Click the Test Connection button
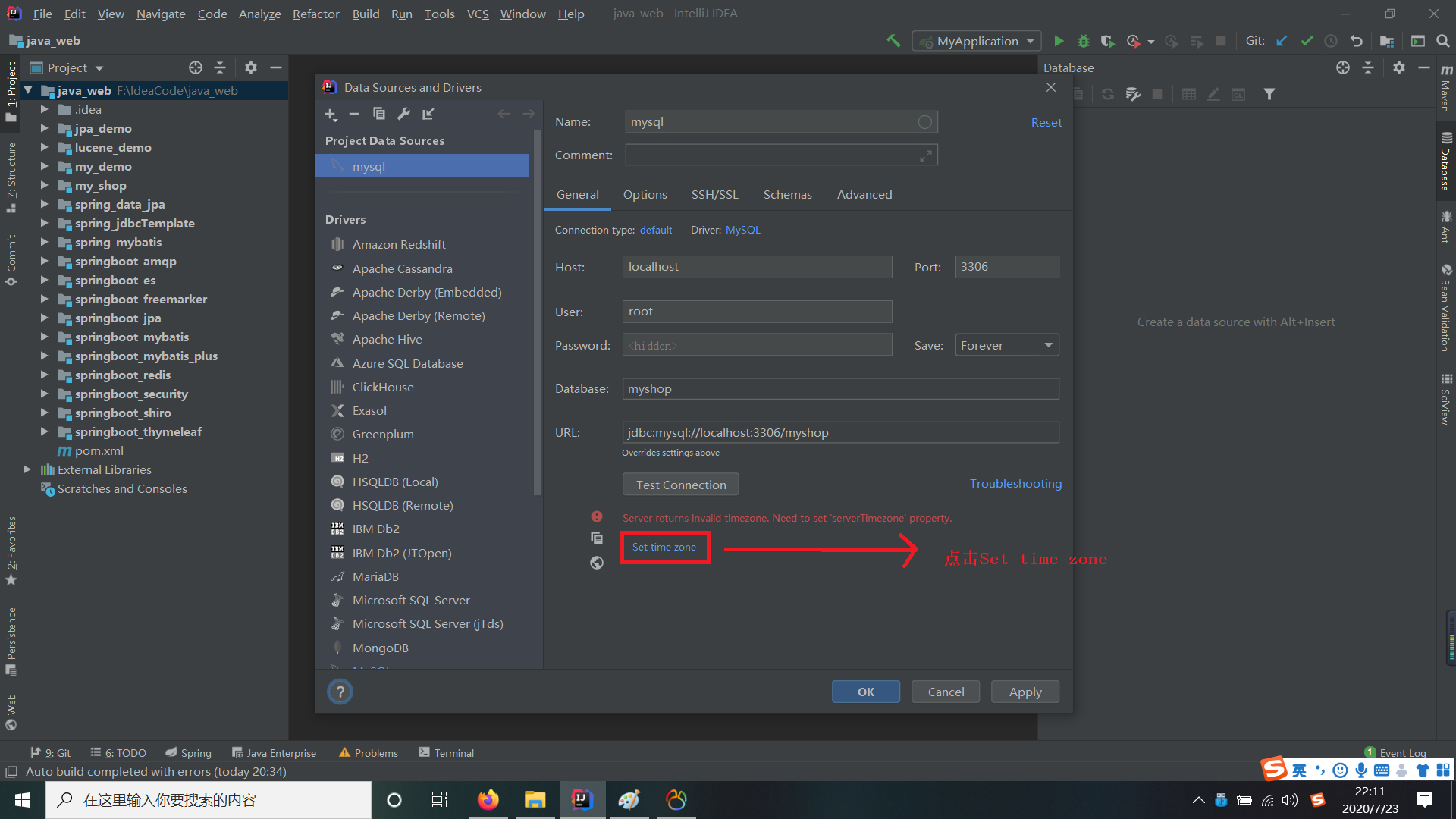 [680, 484]
